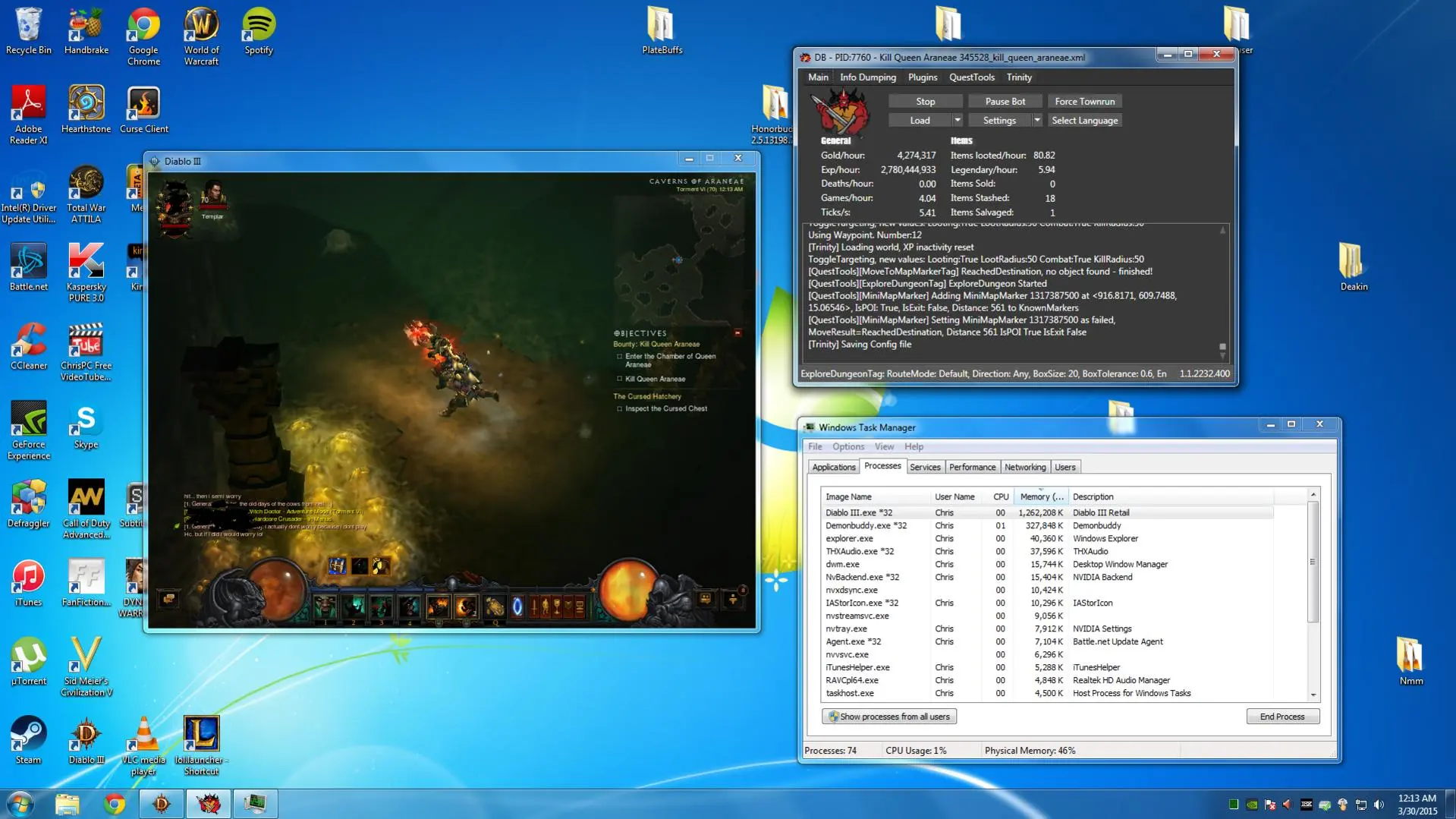Sort processes by the Memory column header
The height and width of the screenshot is (819, 1456).
pos(1041,496)
